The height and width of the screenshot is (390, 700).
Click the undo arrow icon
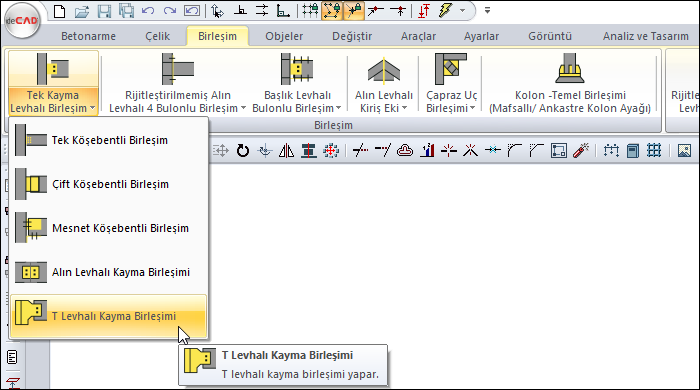(x=148, y=11)
